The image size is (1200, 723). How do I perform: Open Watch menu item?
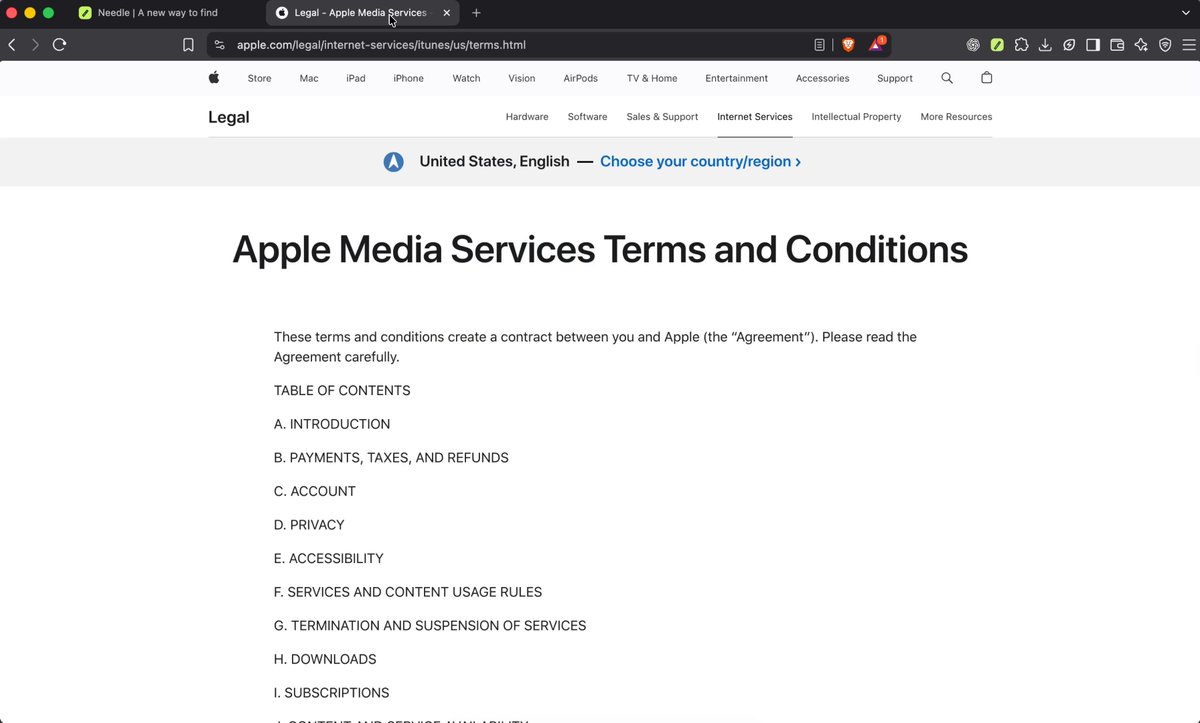click(x=466, y=78)
